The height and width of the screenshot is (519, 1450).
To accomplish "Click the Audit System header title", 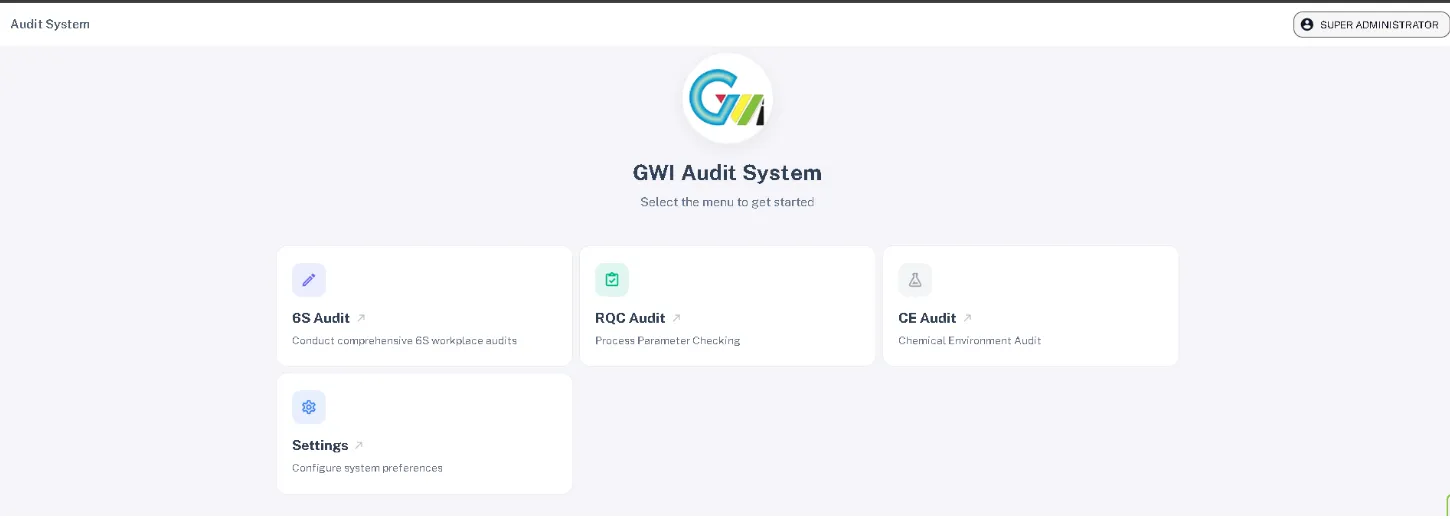I will (50, 24).
